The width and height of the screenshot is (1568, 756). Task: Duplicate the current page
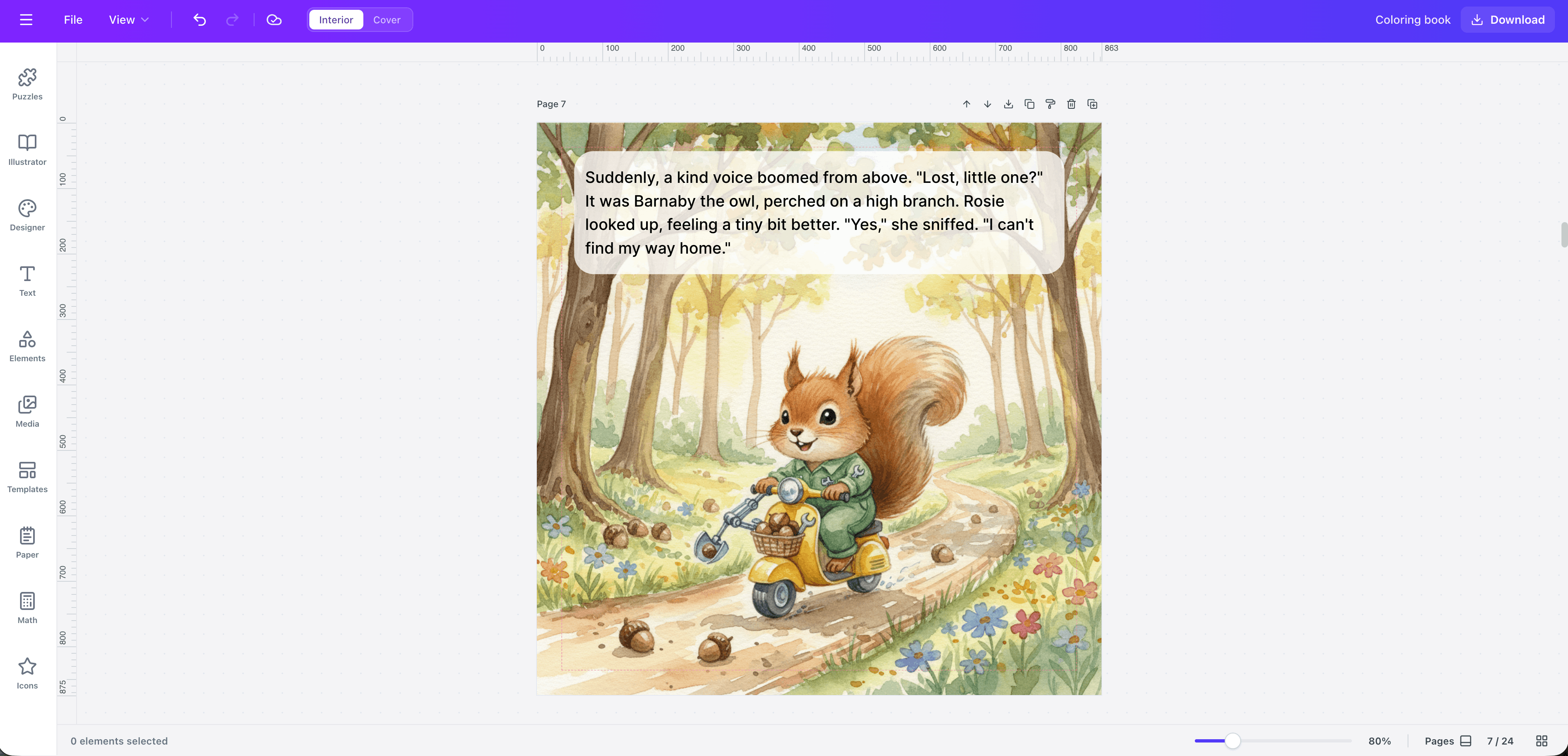(x=1029, y=103)
